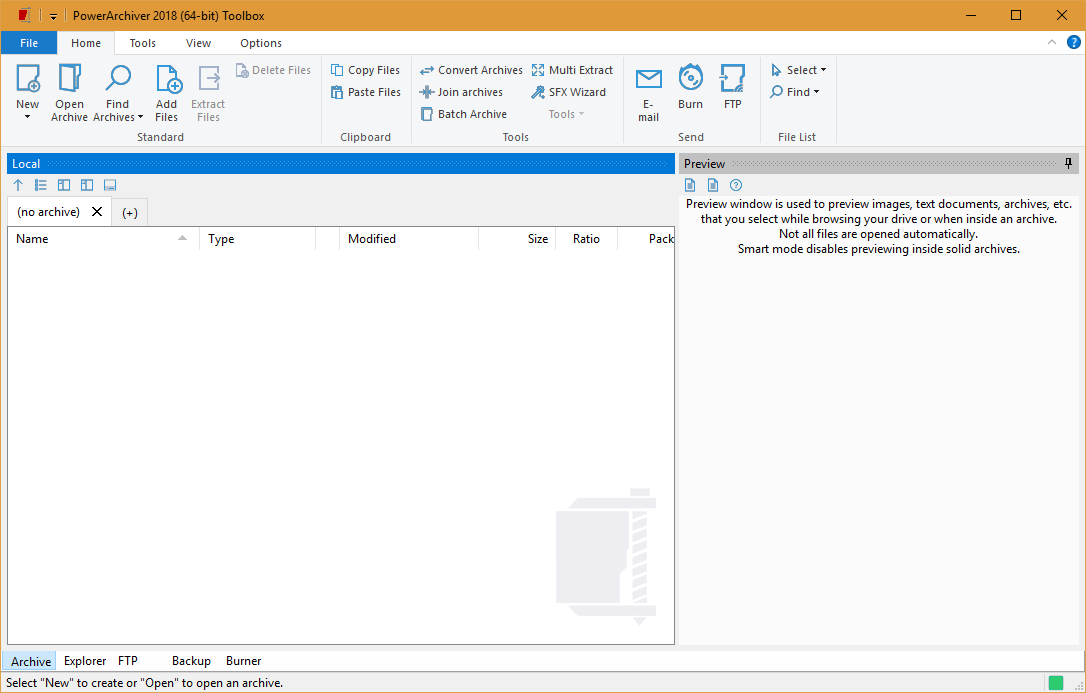1086x693 pixels.
Task: Click the green status indicator square
Action: pyautogui.click(x=1056, y=683)
